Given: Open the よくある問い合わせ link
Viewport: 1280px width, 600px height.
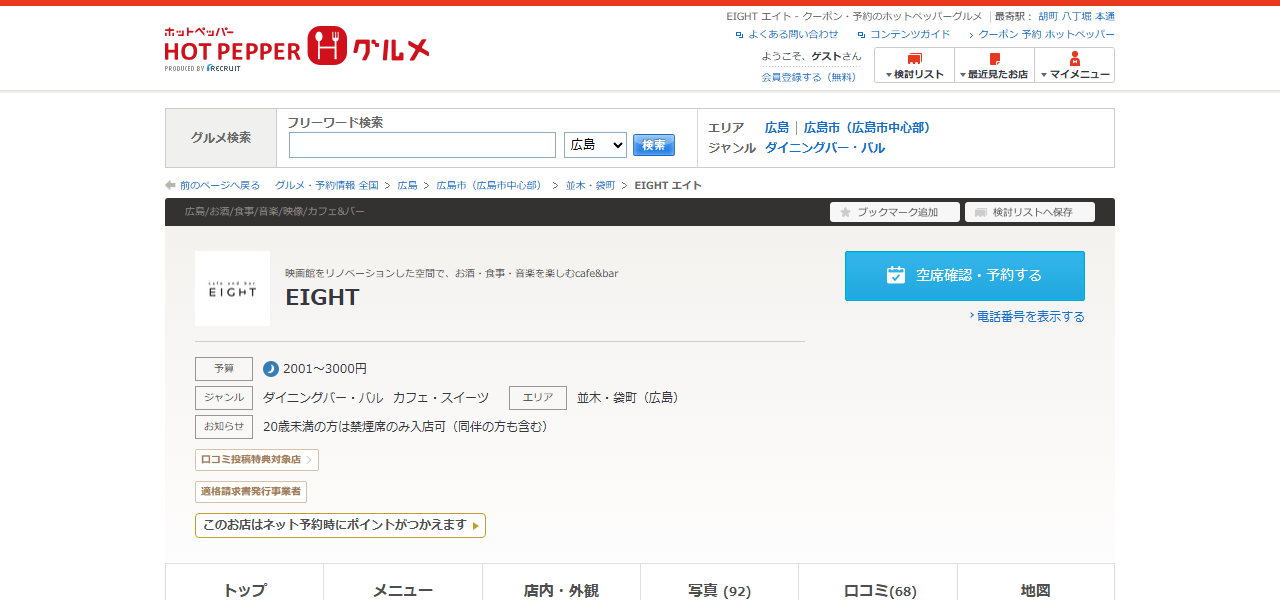Looking at the screenshot, I should (793, 34).
